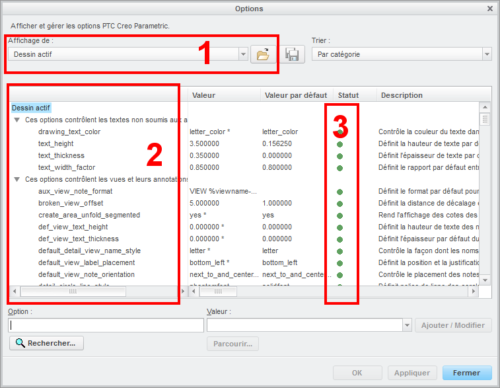Click the Description column header
The image size is (500, 388).
(x=402, y=95)
